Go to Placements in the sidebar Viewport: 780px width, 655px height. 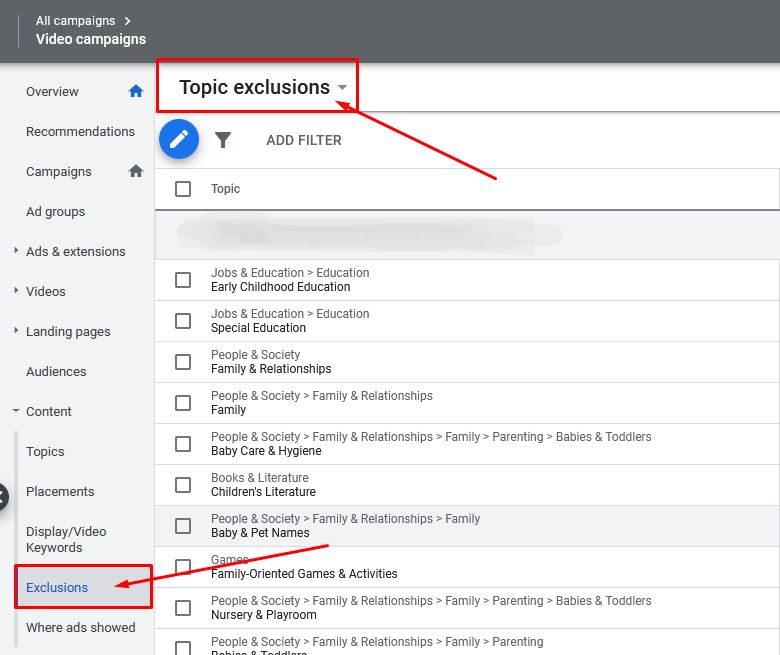[60, 491]
